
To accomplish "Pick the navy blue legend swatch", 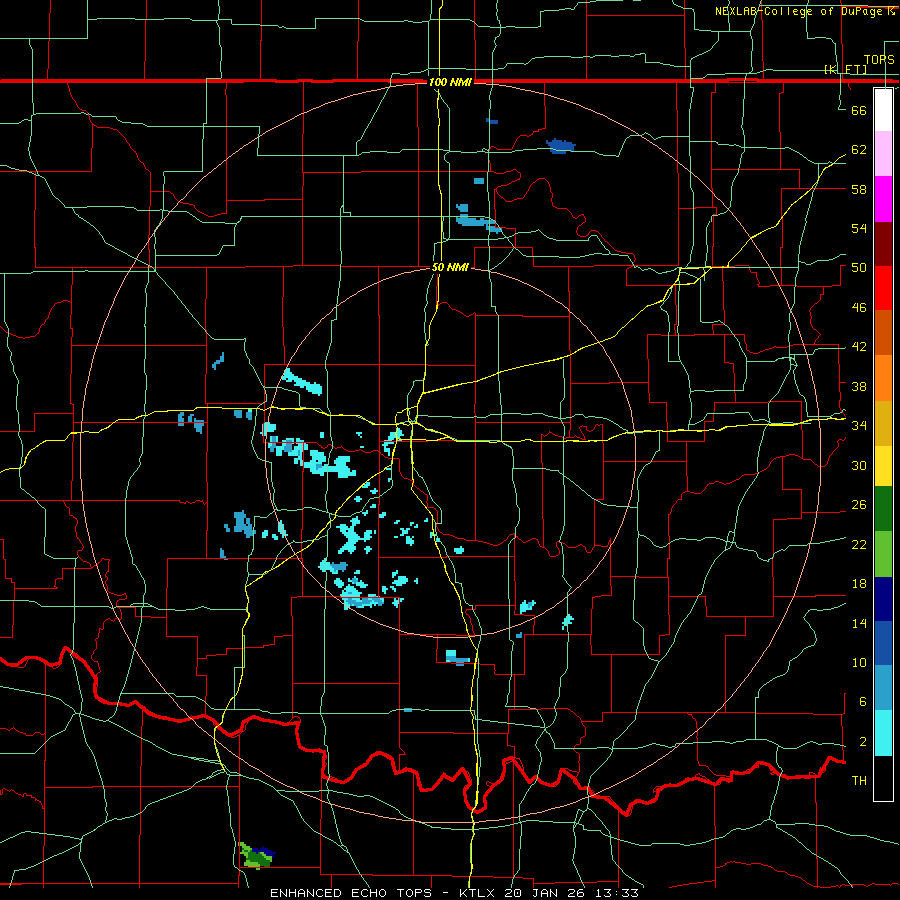I will [883, 599].
